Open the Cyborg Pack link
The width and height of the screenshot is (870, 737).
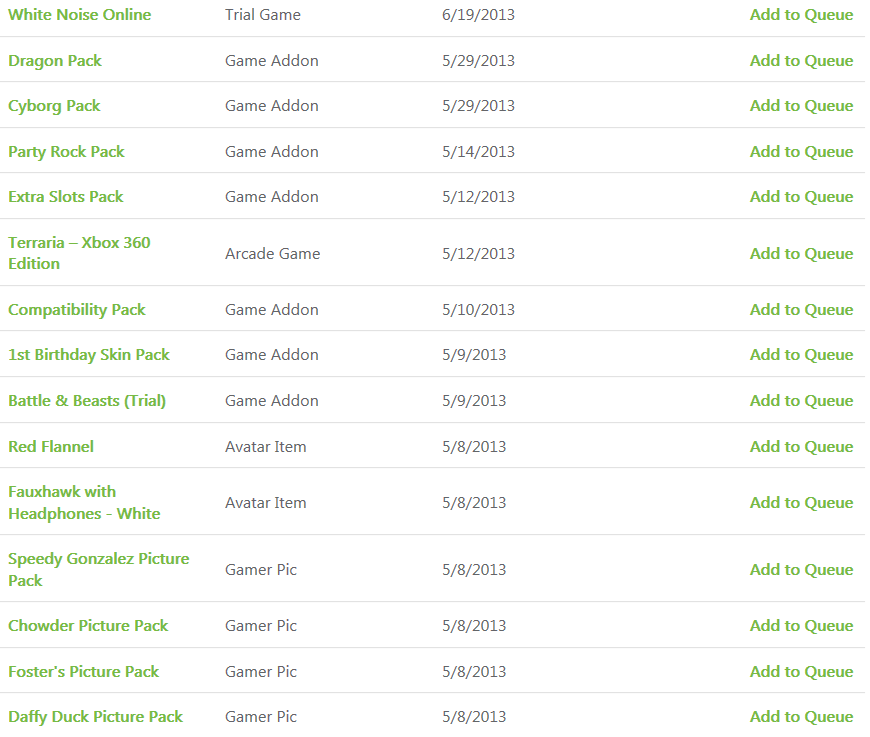(55, 106)
